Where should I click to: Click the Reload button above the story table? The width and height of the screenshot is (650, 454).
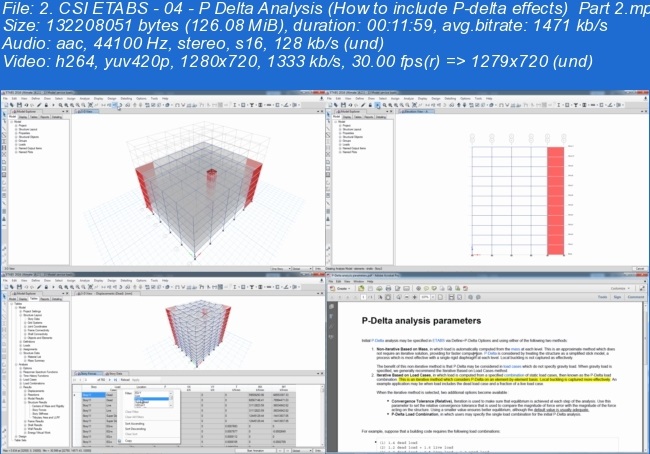[x=125, y=380]
